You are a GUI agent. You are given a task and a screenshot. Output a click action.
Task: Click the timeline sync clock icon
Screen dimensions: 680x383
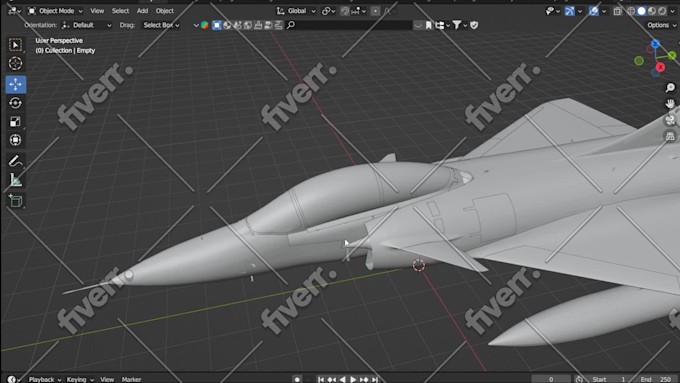[579, 380]
